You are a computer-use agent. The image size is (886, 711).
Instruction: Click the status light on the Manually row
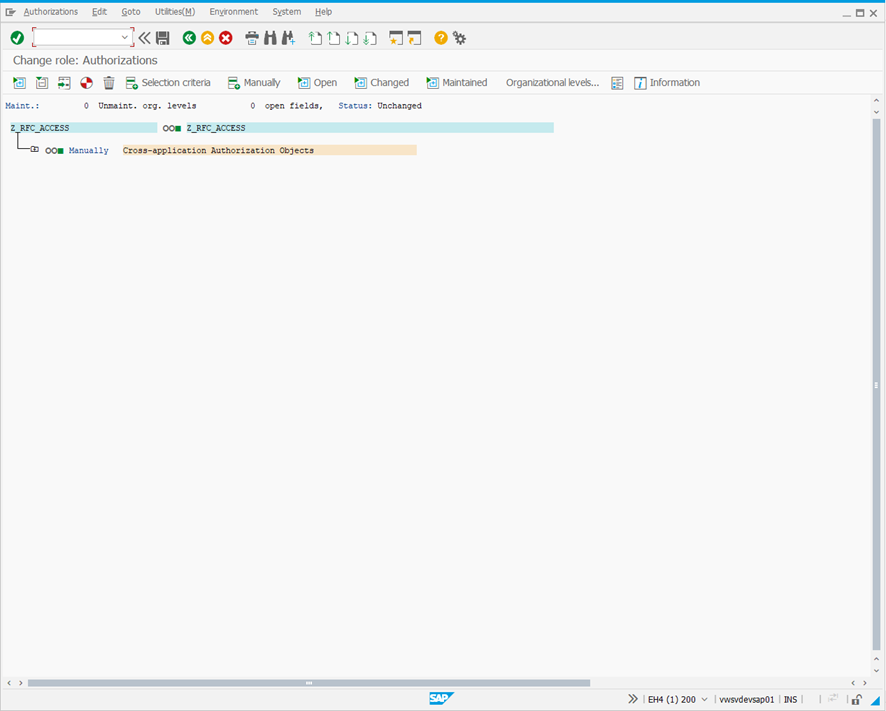[59, 150]
